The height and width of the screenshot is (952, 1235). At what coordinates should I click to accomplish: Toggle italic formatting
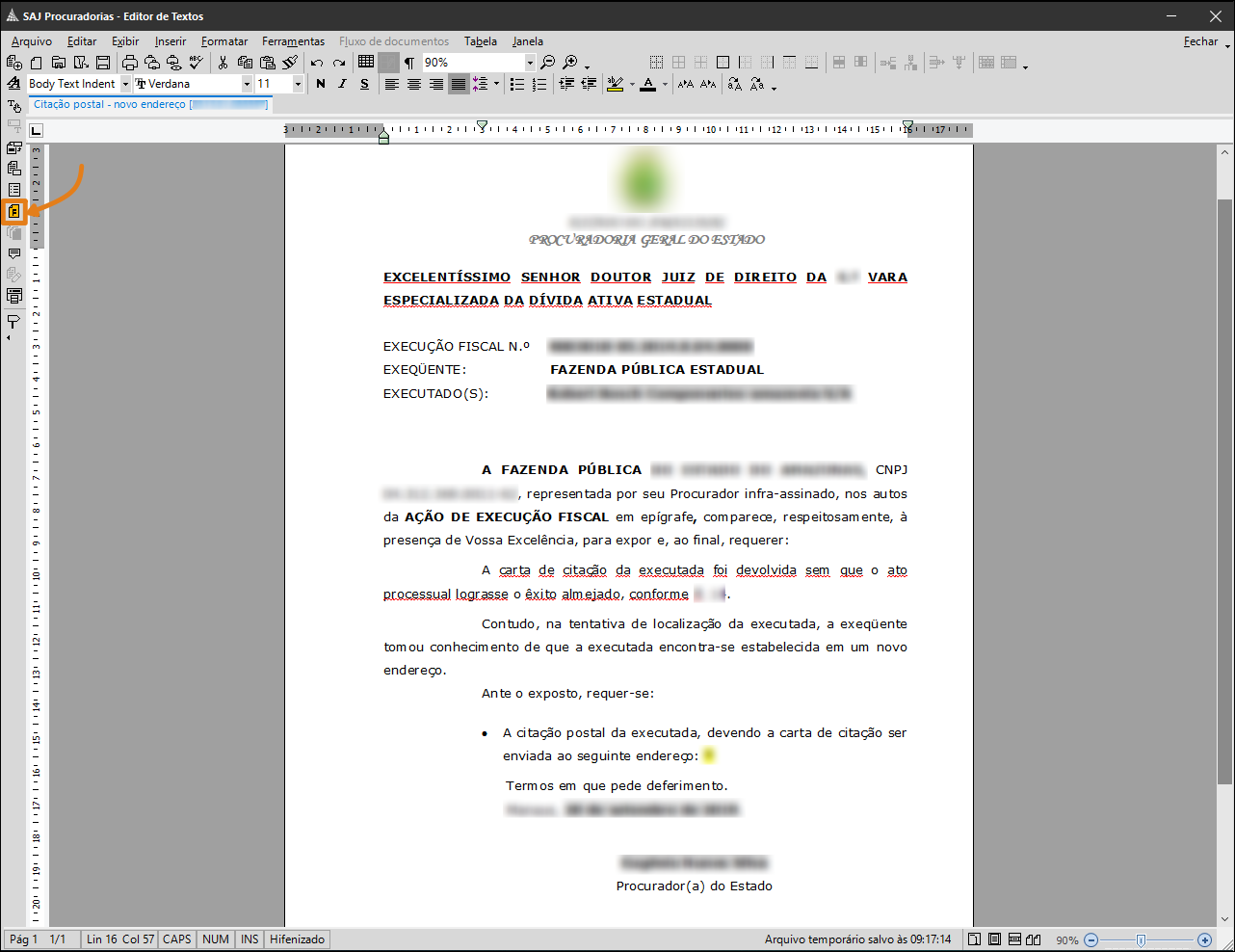click(x=341, y=84)
